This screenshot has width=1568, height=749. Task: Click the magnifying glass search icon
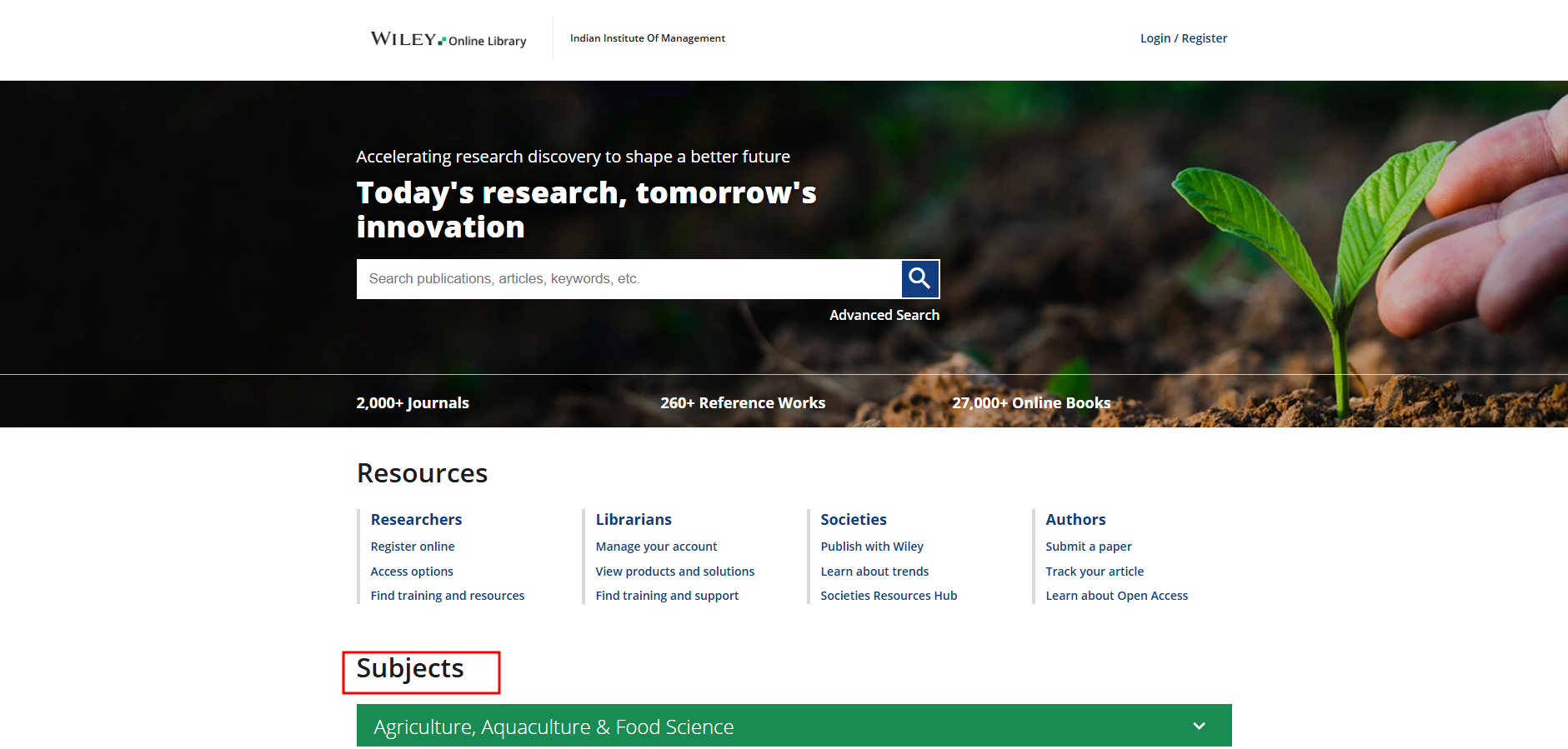click(919, 278)
